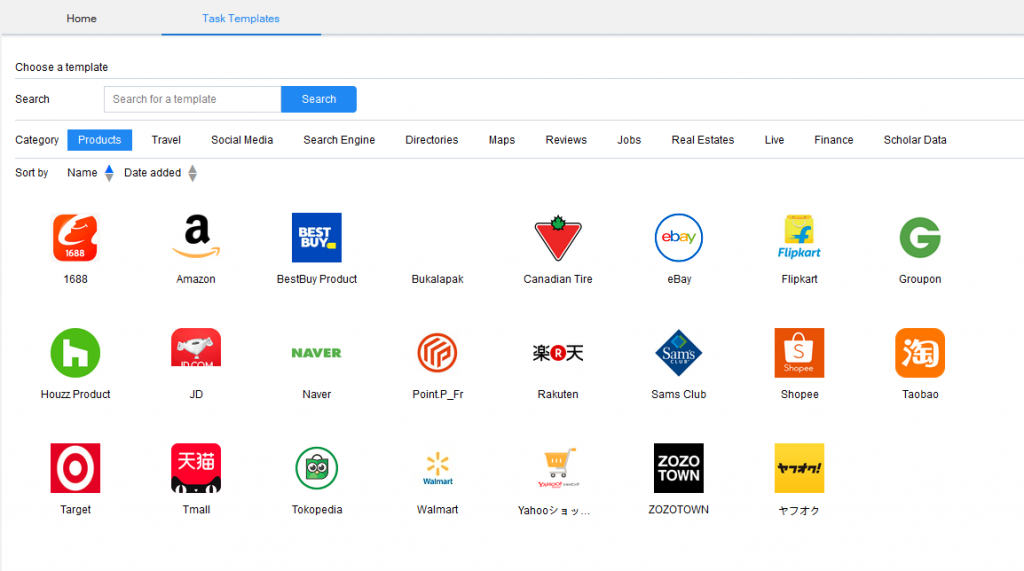Viewport: 1024px width, 571px height.
Task: Open the Jobs category
Action: (x=629, y=140)
